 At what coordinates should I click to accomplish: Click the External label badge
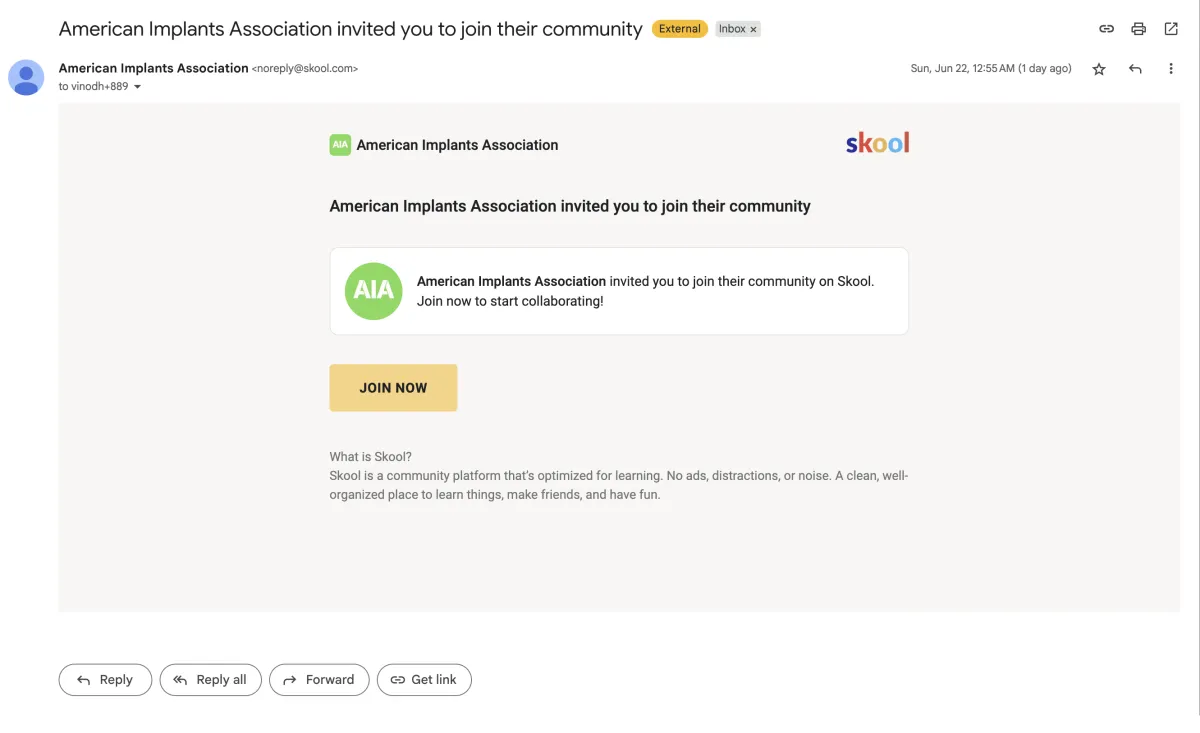[680, 29]
